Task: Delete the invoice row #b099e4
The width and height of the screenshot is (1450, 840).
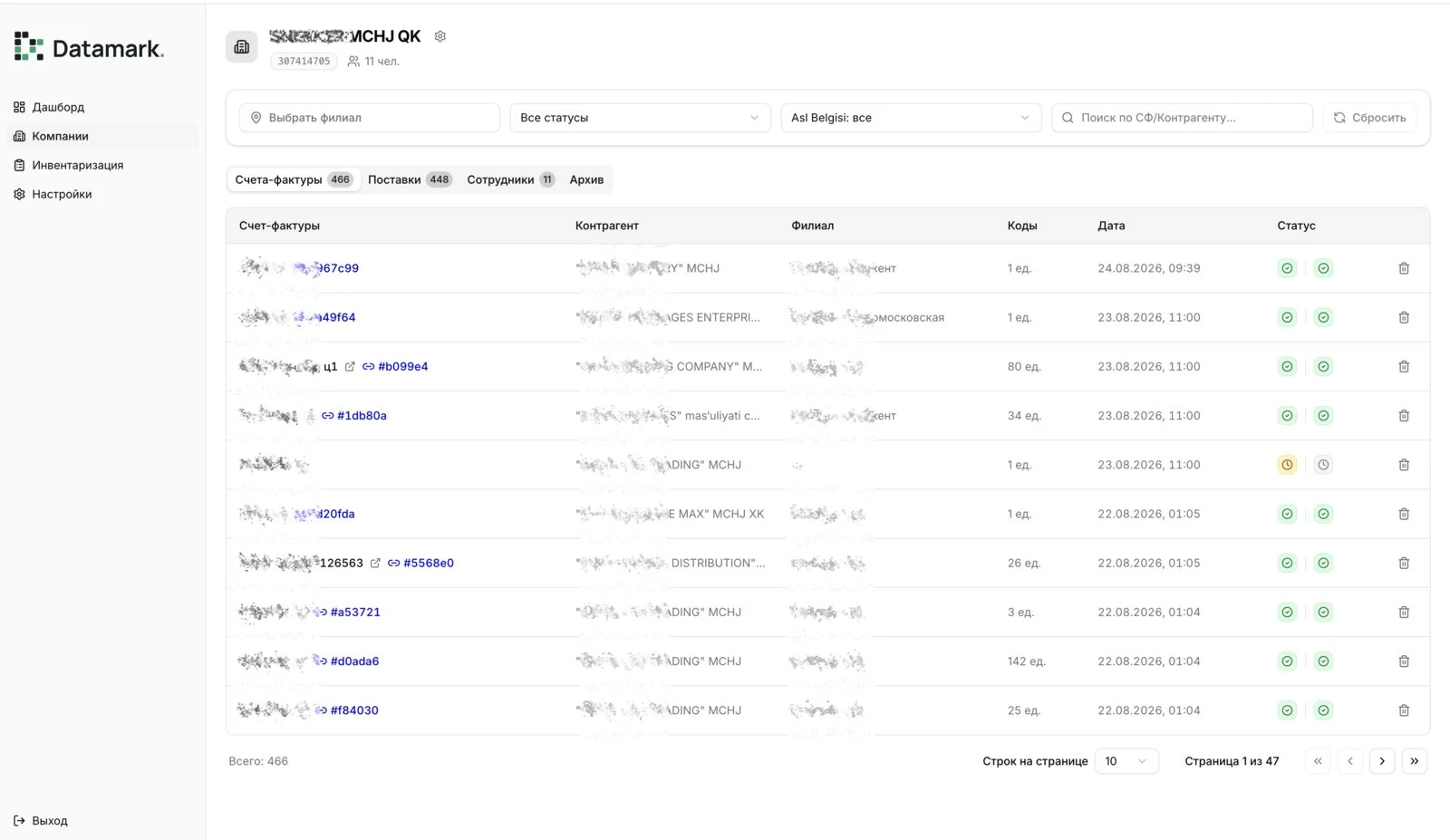Action: [1404, 367]
